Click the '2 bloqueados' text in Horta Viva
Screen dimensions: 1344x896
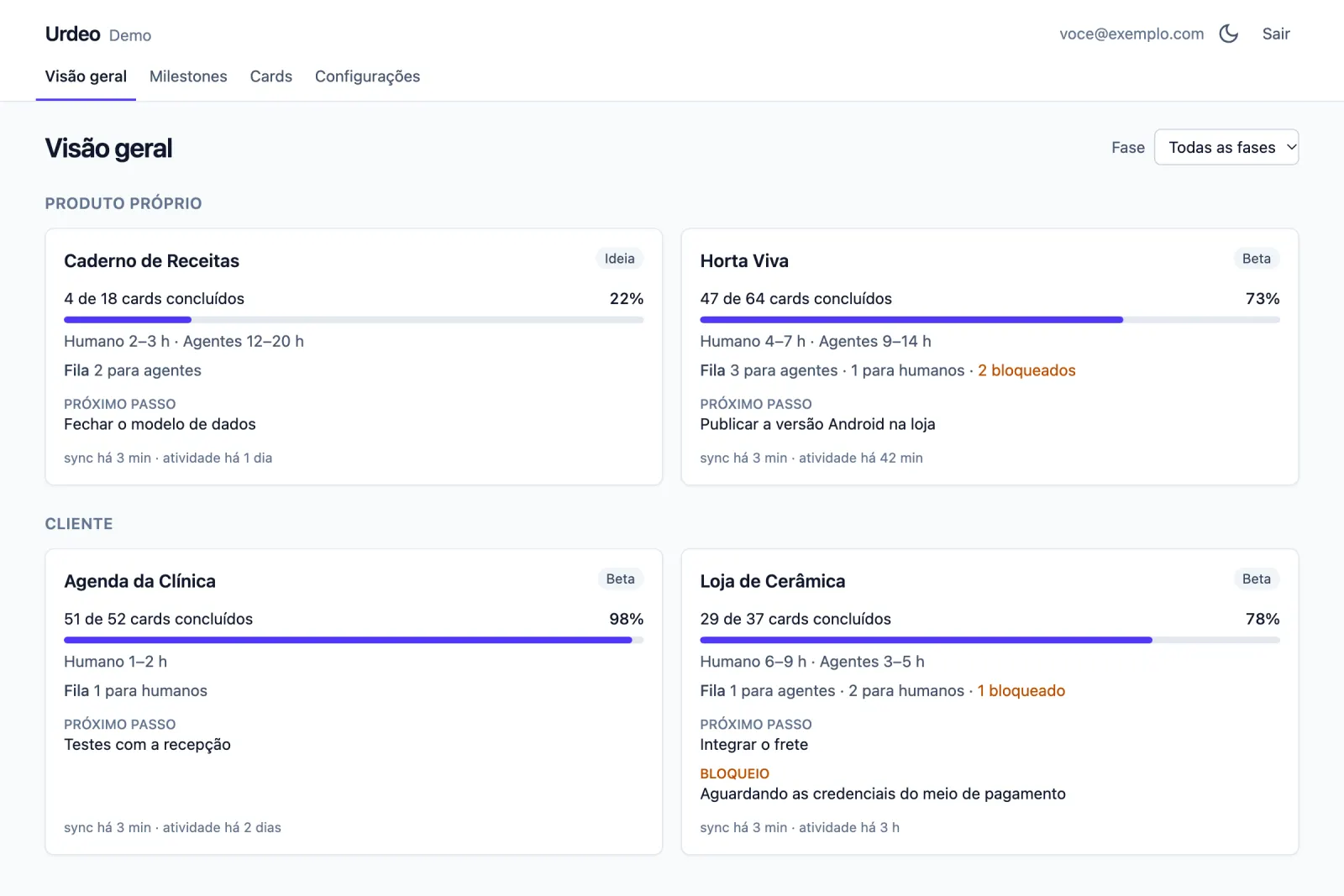click(1026, 370)
